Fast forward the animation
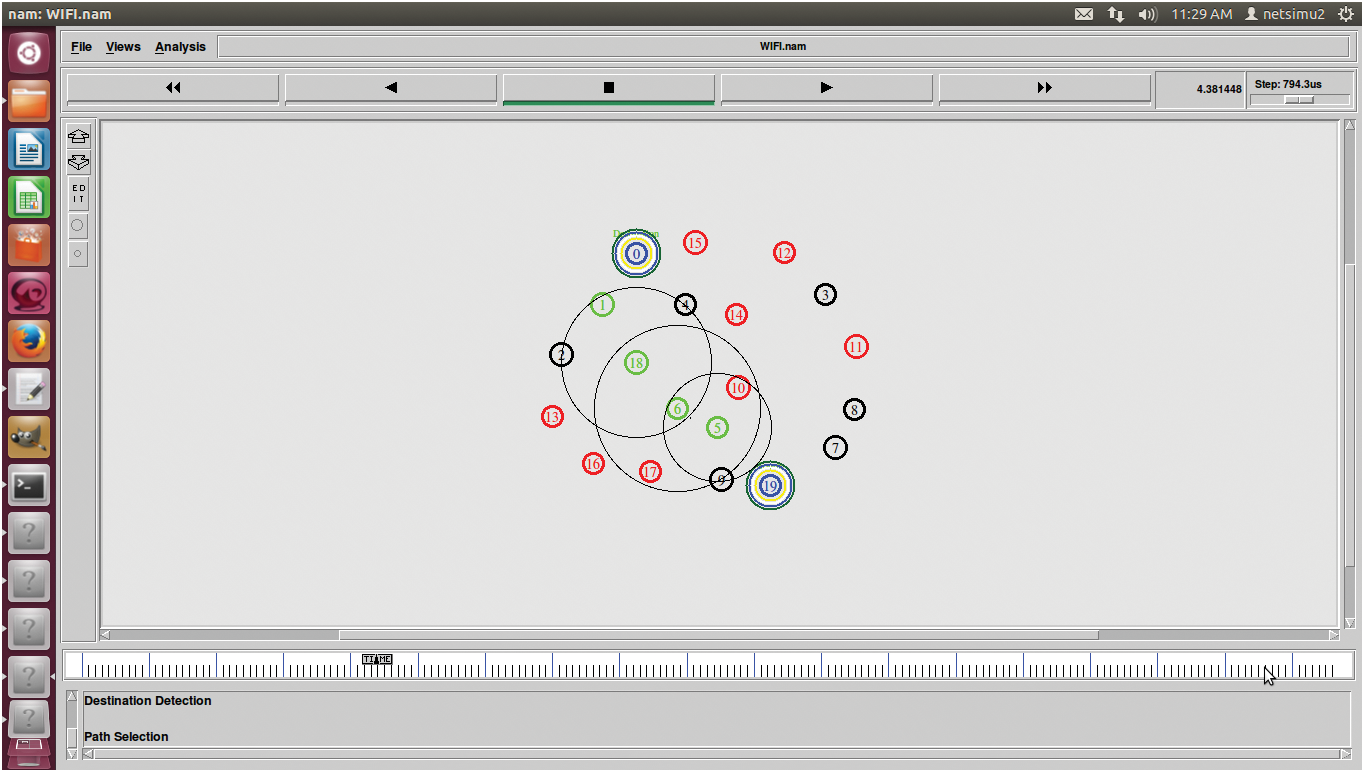Viewport: 1364px width, 772px height. (x=1044, y=88)
